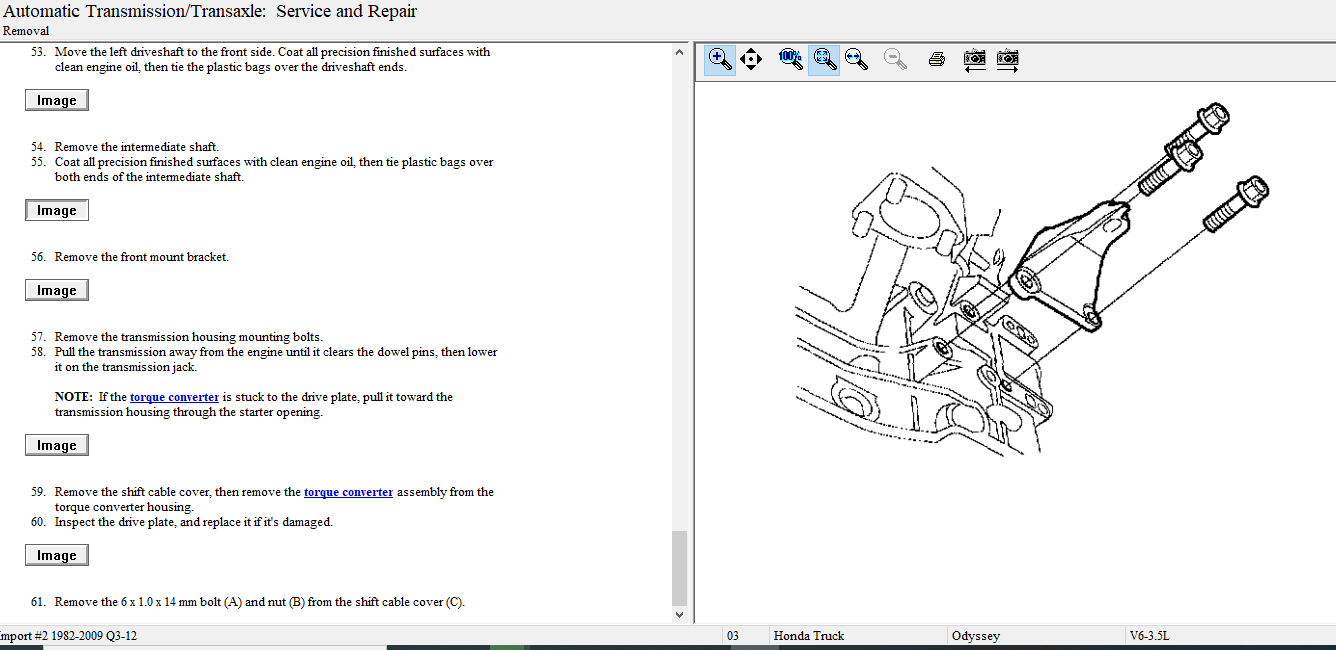
Task: Go to previous image (camera left arrow)
Action: (974, 59)
